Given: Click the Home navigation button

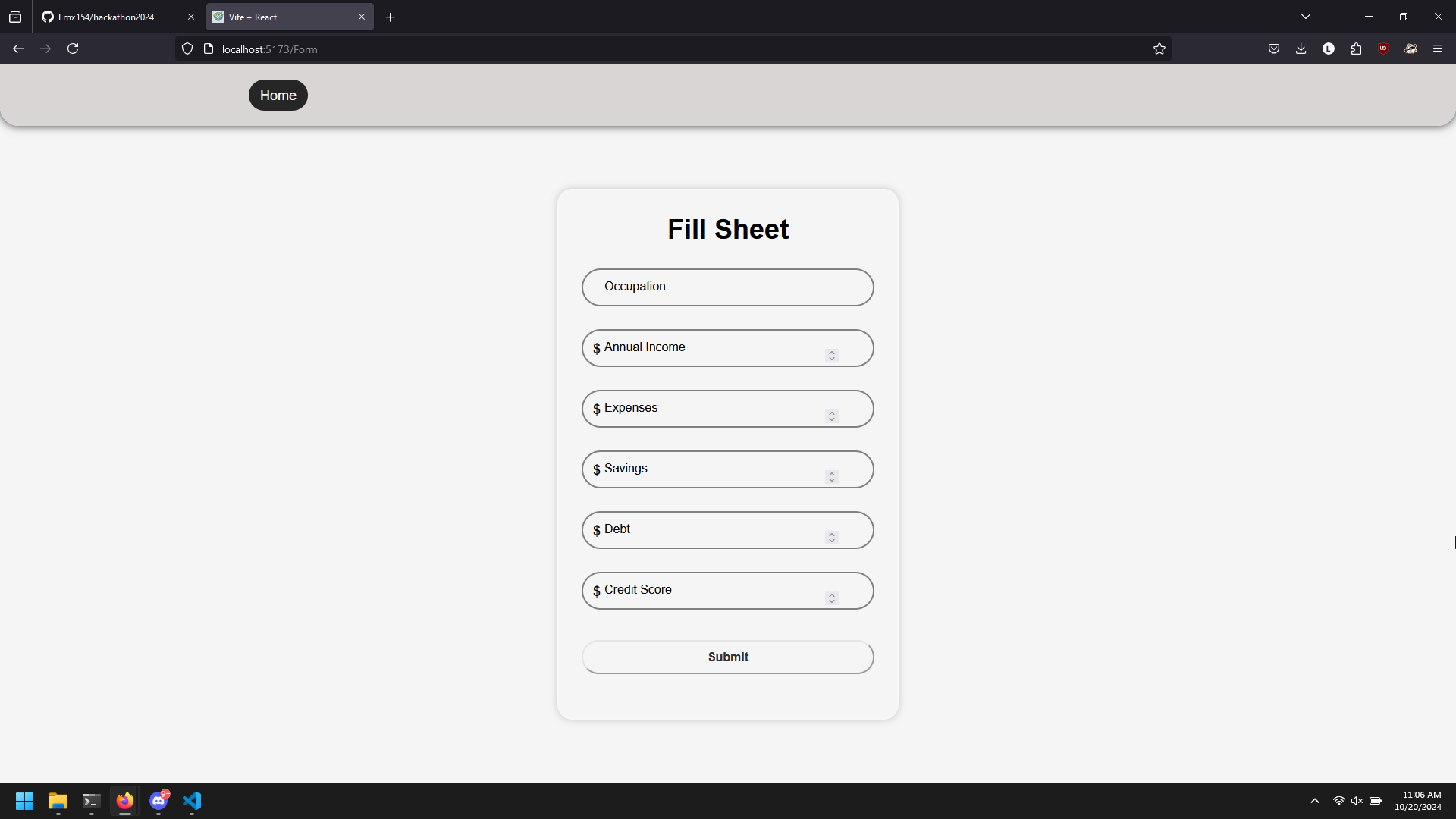Looking at the screenshot, I should click(x=278, y=96).
